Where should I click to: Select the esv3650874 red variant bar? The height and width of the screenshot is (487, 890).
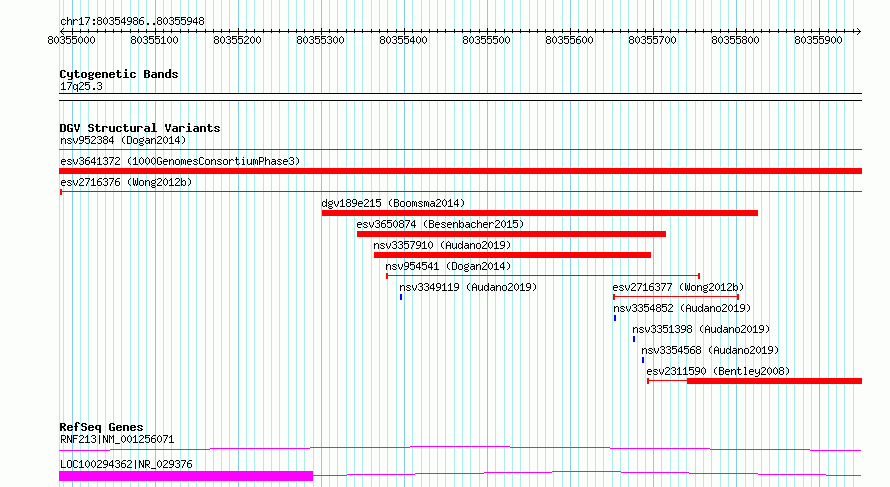point(511,234)
